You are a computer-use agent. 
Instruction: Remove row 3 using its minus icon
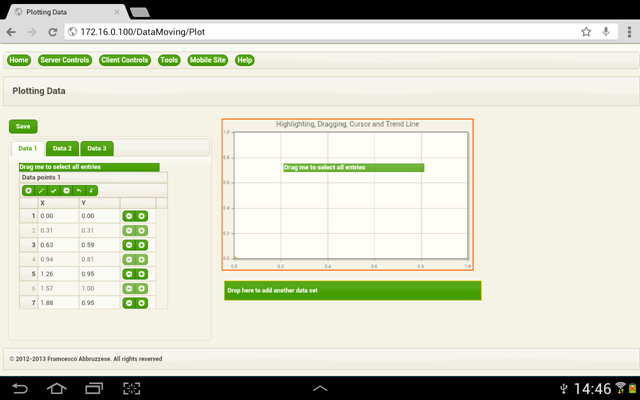pyautogui.click(x=129, y=245)
